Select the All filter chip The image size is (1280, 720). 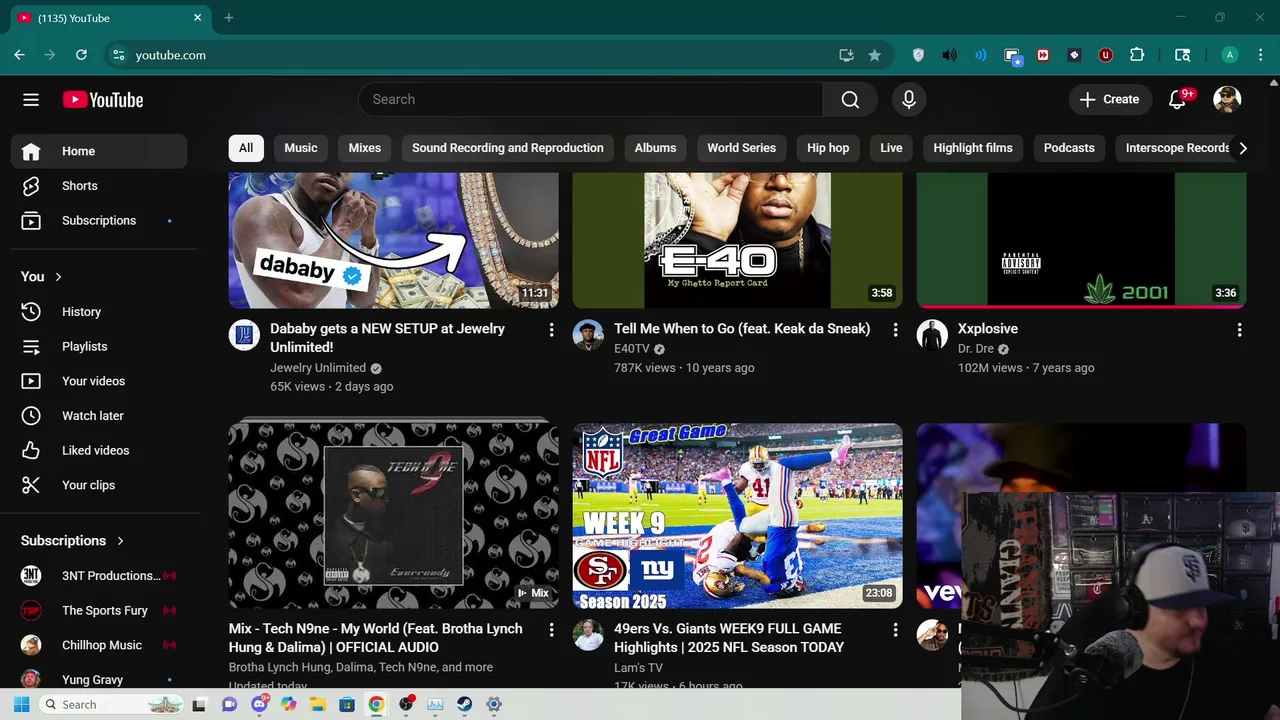coord(246,147)
